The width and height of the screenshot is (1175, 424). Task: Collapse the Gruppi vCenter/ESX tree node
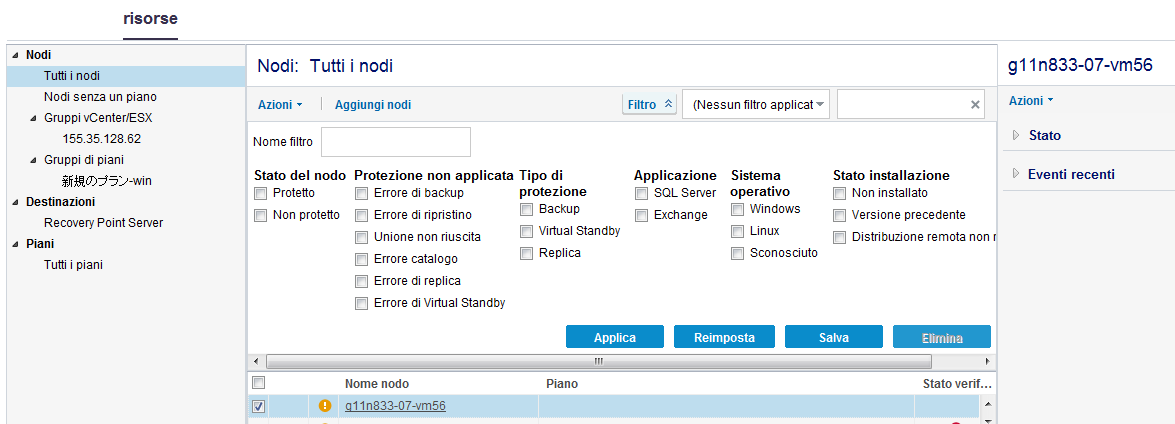click(x=33, y=117)
